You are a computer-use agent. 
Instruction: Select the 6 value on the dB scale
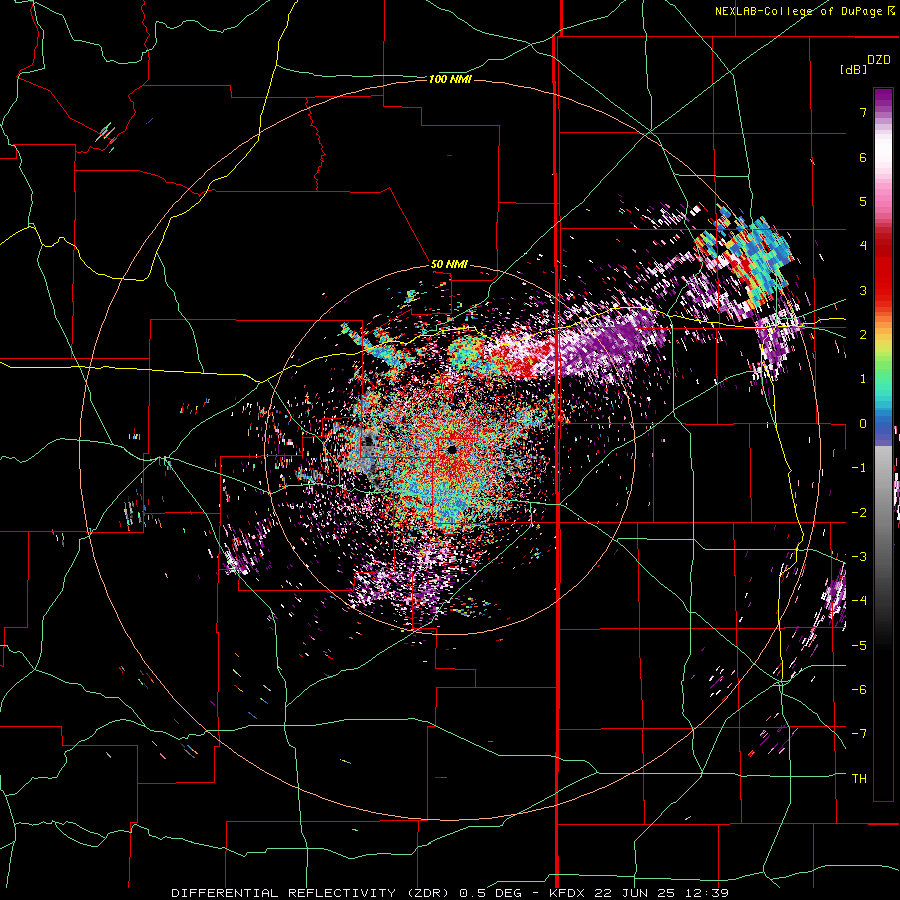(863, 157)
